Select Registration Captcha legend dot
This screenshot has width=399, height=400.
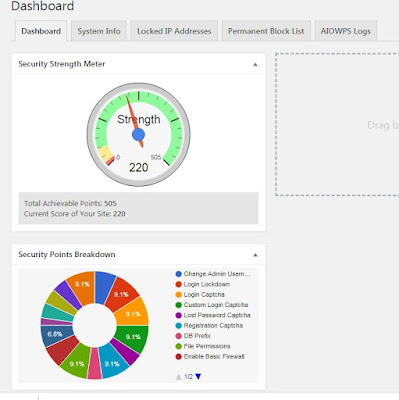[179, 326]
